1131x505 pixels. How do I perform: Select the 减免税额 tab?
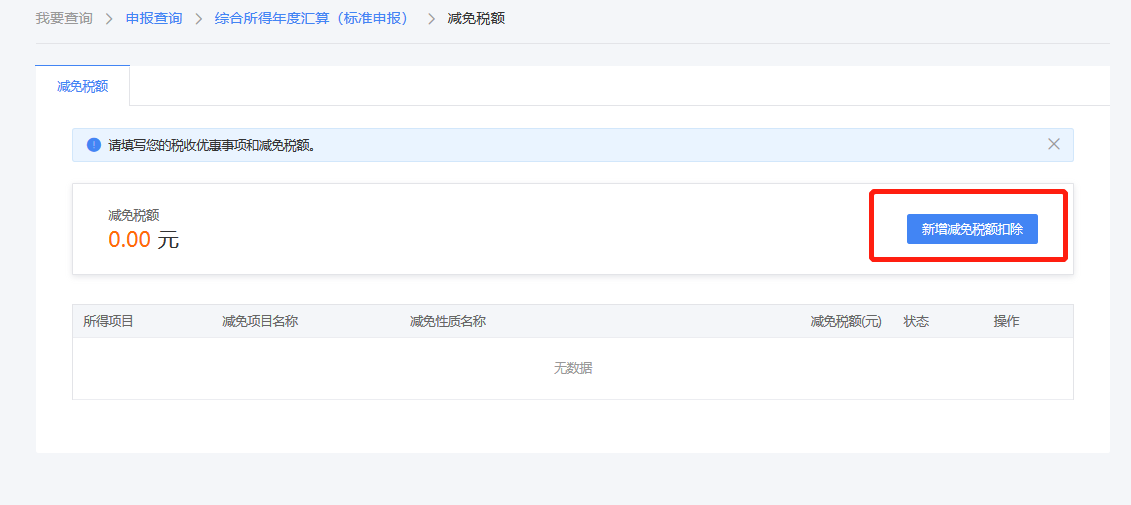pyautogui.click(x=82, y=86)
